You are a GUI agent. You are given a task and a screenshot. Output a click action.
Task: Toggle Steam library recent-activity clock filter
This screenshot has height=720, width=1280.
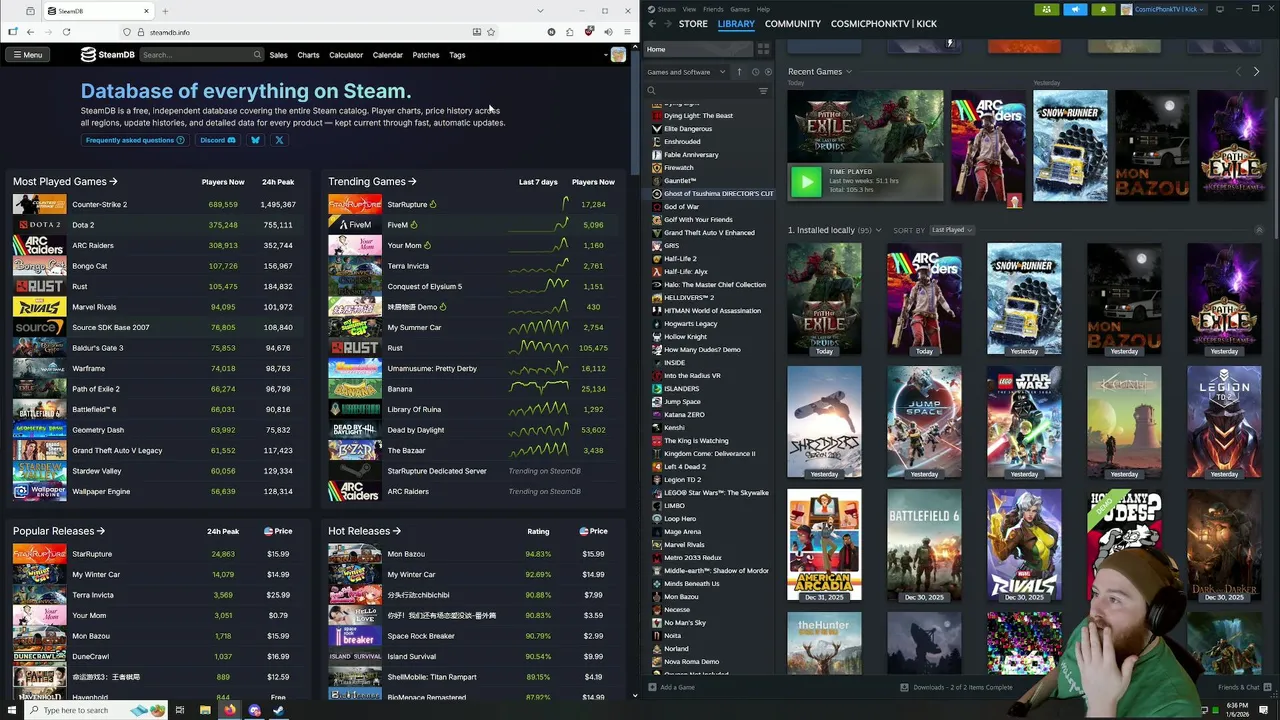[x=754, y=72]
